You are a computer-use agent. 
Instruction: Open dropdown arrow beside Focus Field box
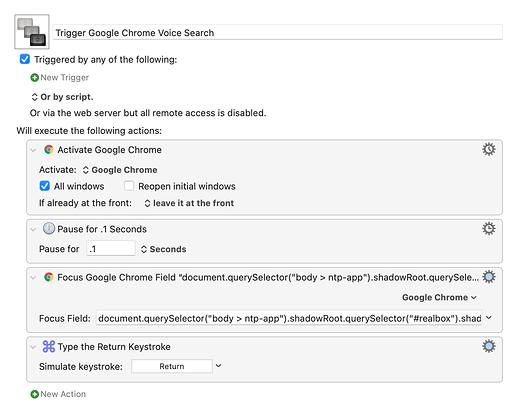coord(489,318)
